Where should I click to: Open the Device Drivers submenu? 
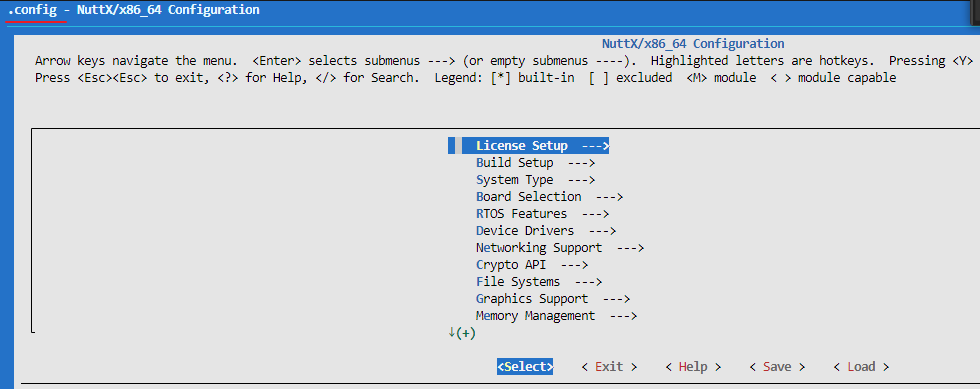point(546,230)
